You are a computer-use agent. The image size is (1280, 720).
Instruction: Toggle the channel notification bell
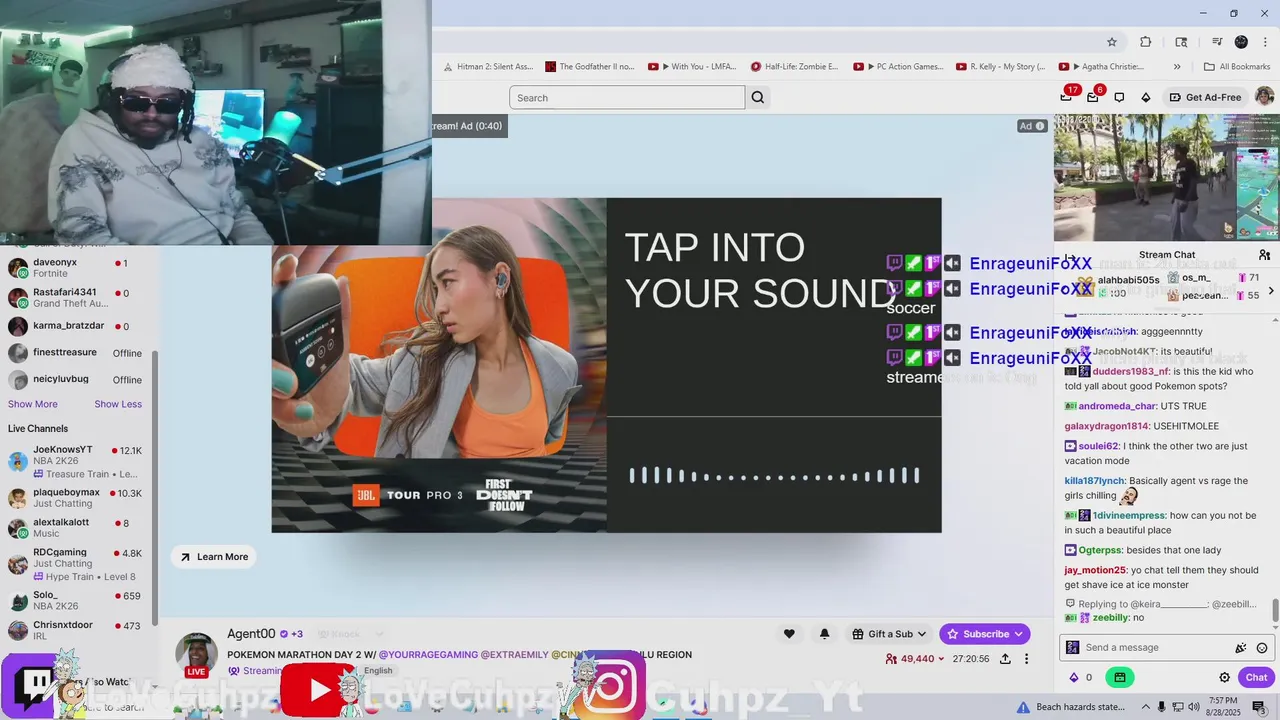point(824,634)
